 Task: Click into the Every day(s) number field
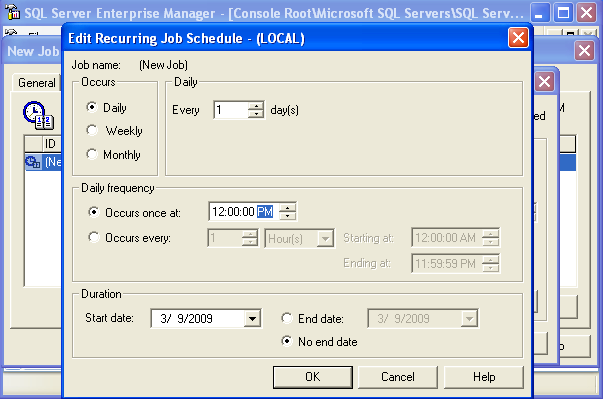click(x=231, y=110)
